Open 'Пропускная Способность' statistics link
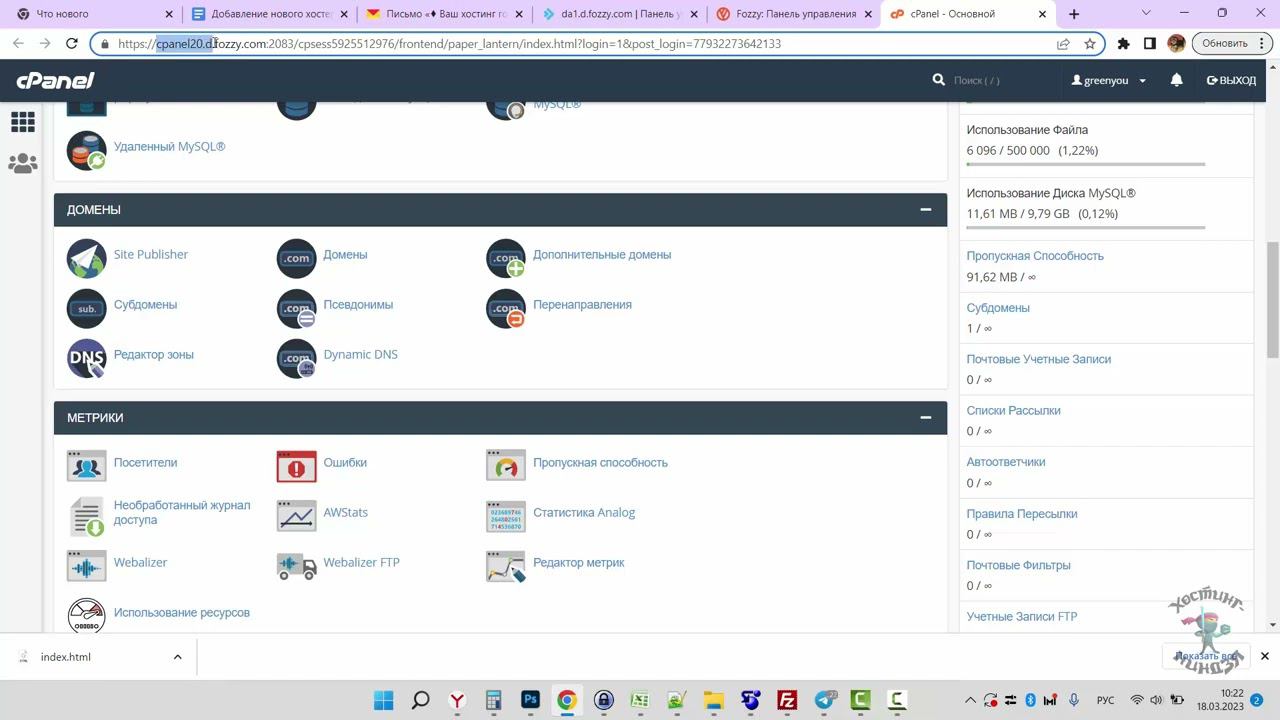Screen dimensions: 1280x720 (1035, 256)
